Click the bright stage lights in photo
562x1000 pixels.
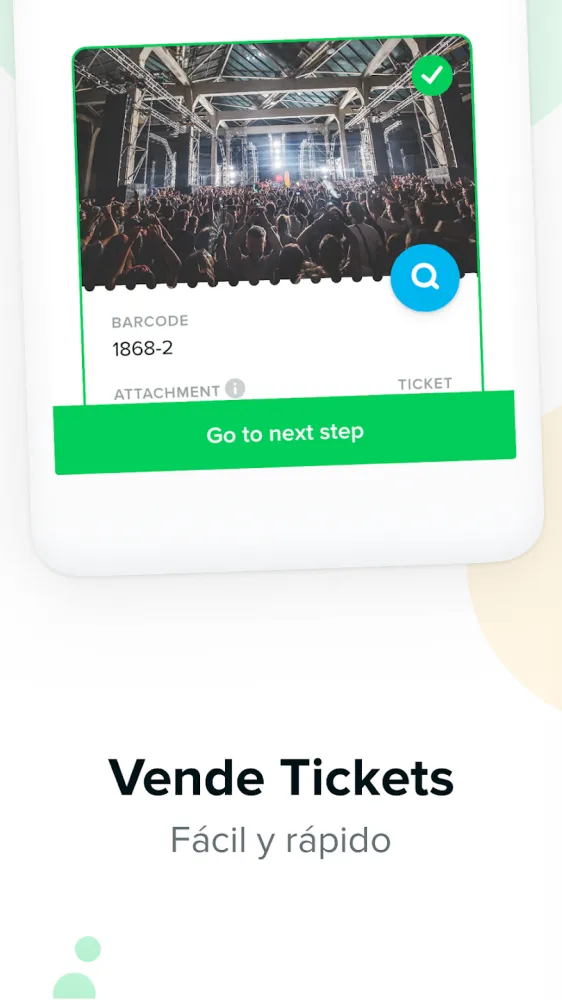[277, 155]
